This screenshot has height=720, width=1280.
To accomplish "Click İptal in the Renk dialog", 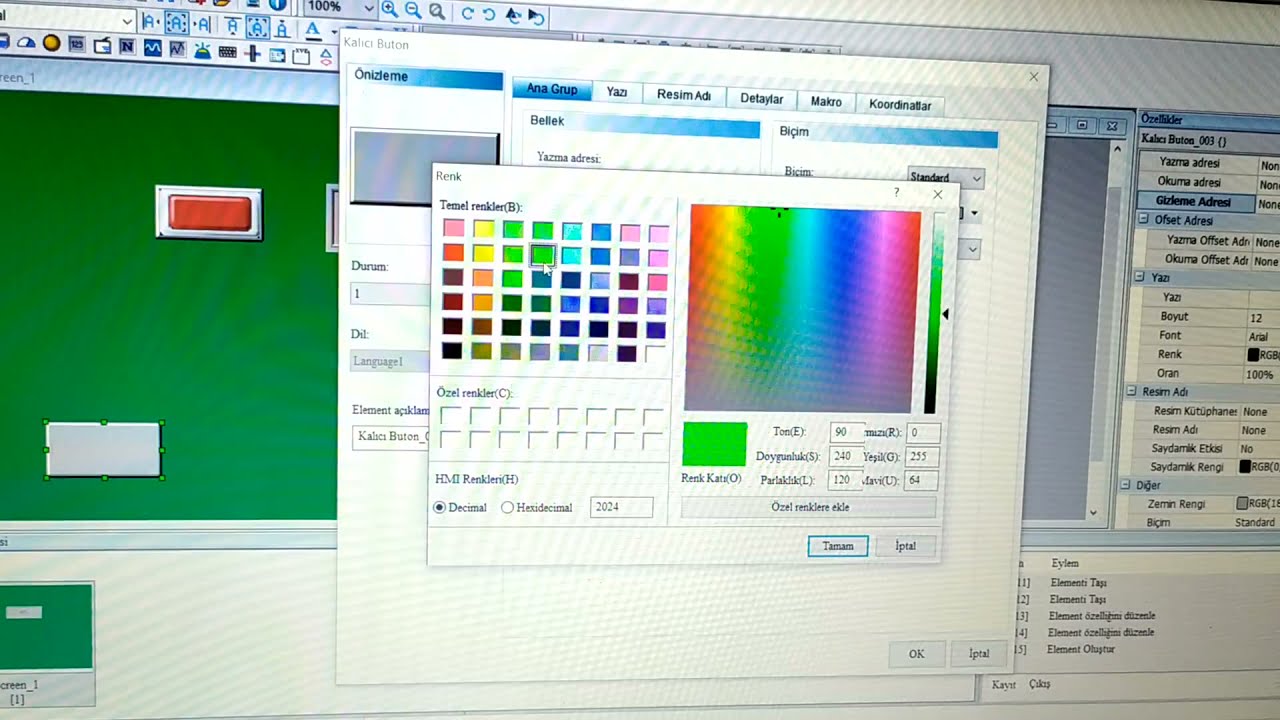I will pyautogui.click(x=906, y=546).
